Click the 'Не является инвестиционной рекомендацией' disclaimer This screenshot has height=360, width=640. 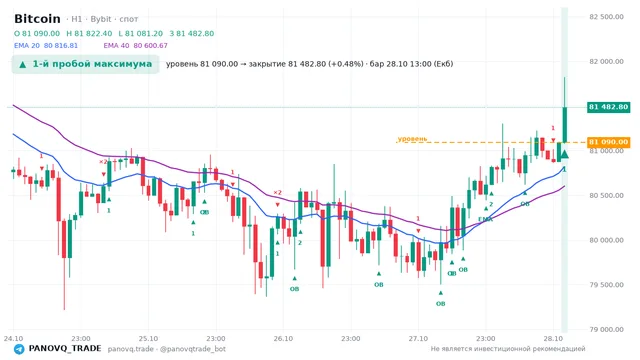(x=508, y=349)
